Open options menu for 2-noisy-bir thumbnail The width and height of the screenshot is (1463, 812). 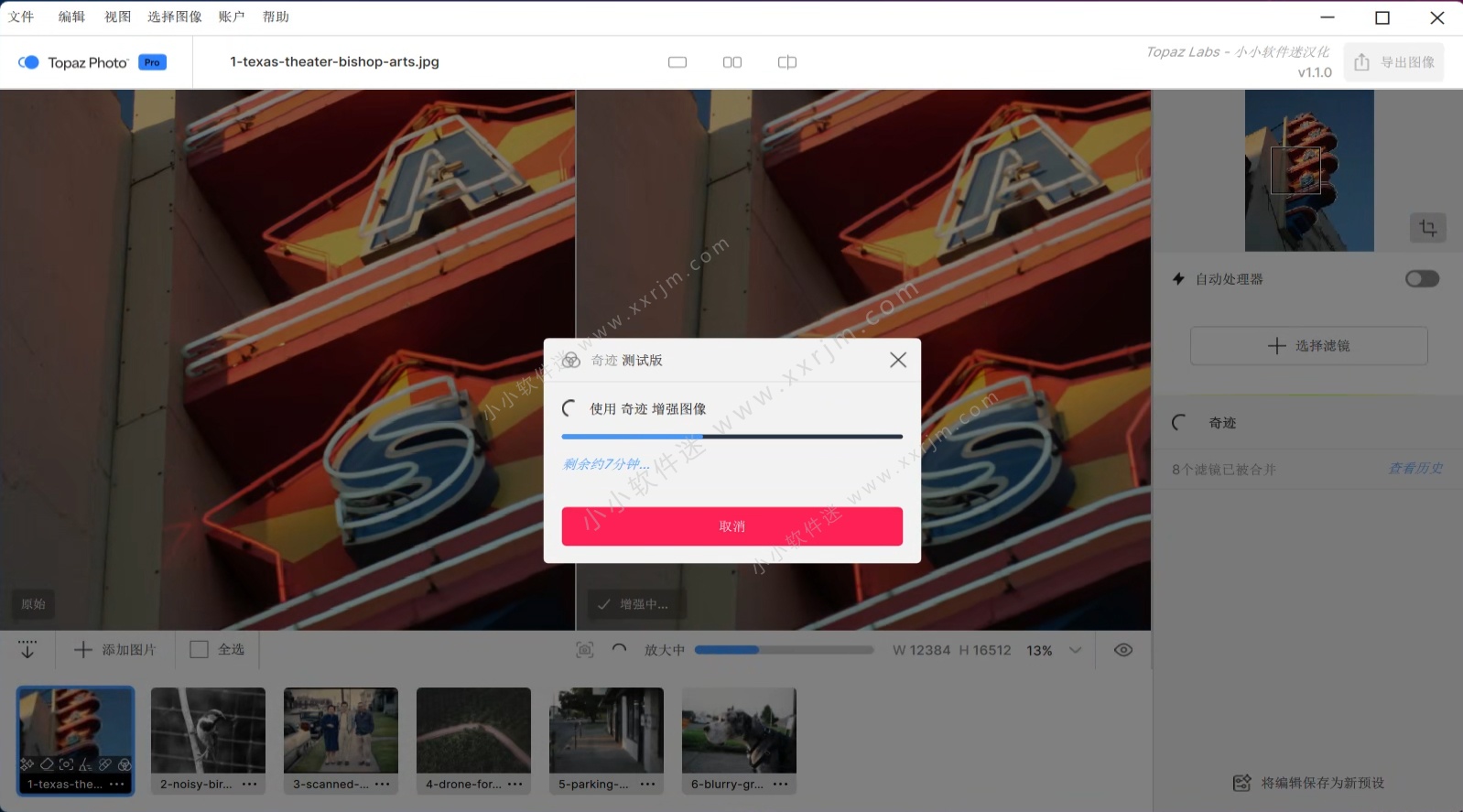[250, 785]
